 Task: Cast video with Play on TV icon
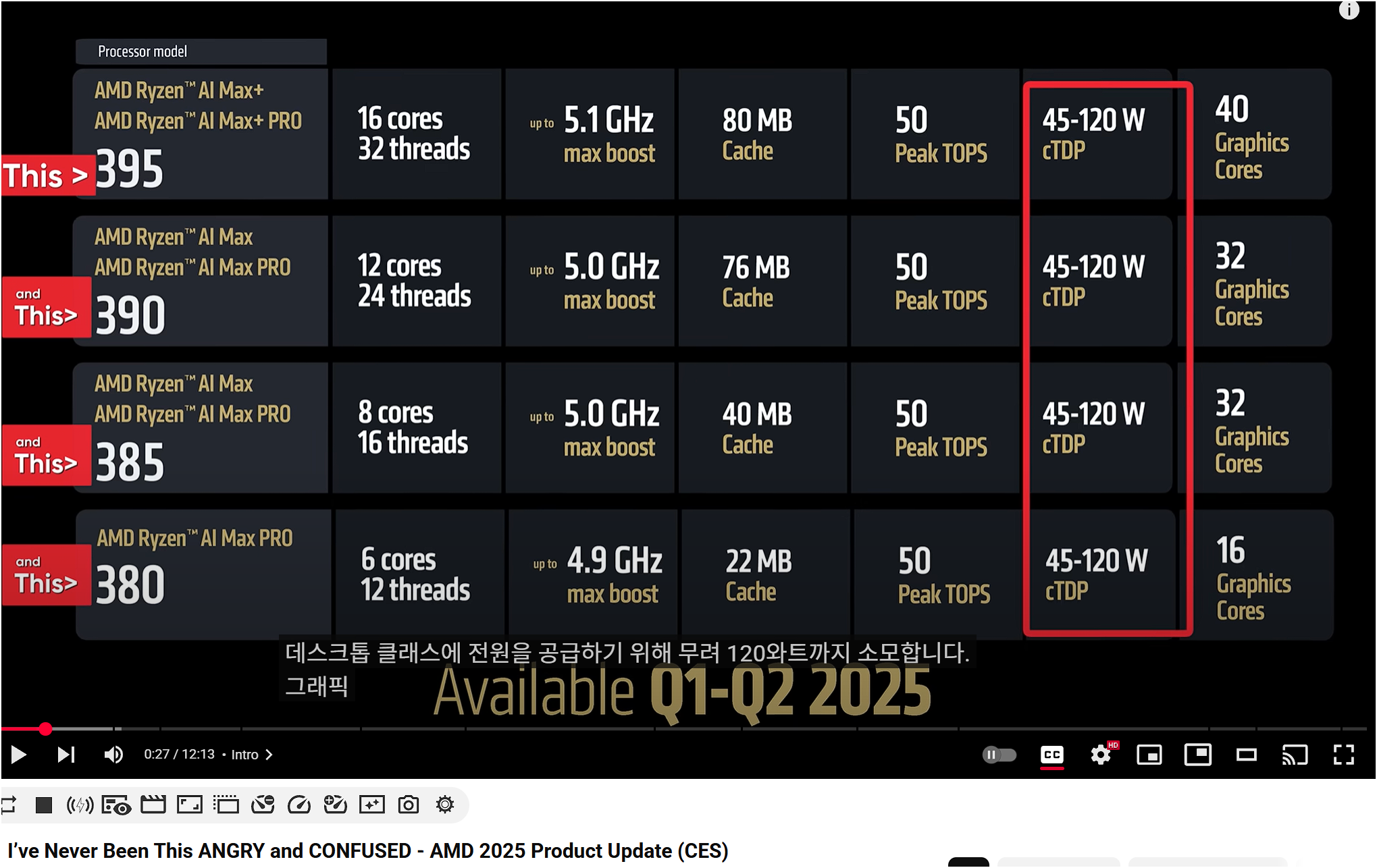coord(1295,755)
